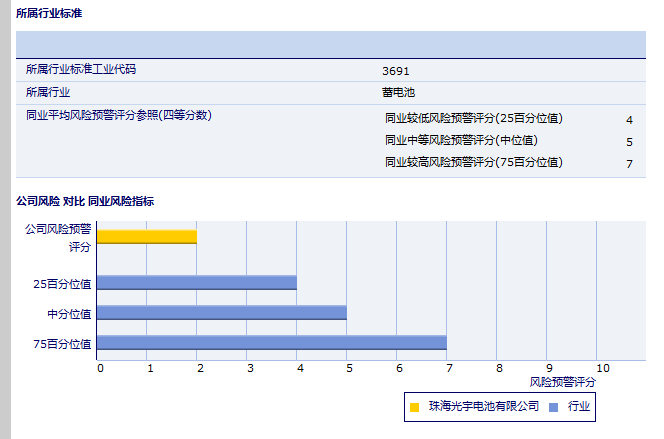Image resolution: width=664 pixels, height=439 pixels.
Task: Click the blue 行业 legend swatch
Action: (x=553, y=407)
